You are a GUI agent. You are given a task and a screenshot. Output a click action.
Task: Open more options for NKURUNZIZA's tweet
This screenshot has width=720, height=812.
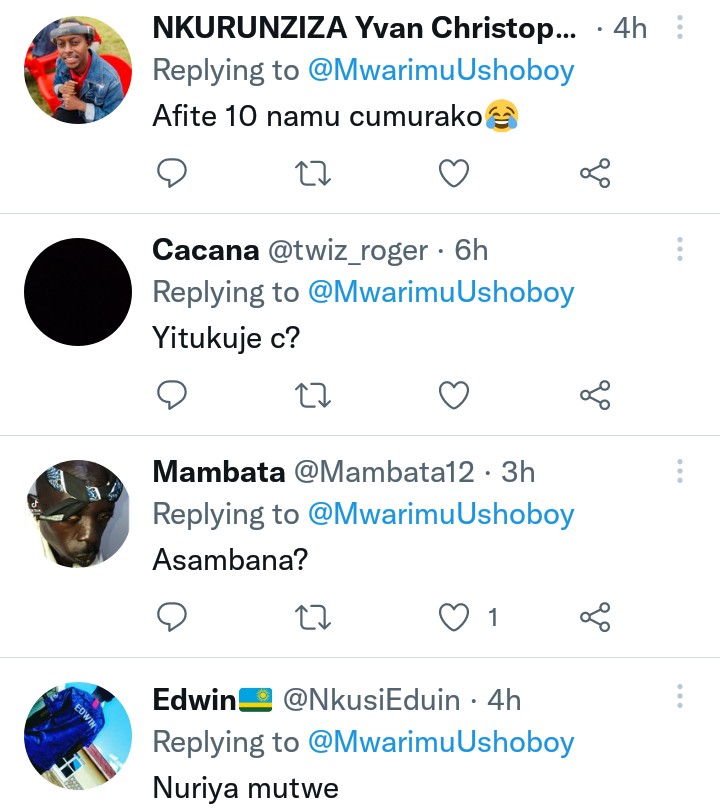coord(680,28)
